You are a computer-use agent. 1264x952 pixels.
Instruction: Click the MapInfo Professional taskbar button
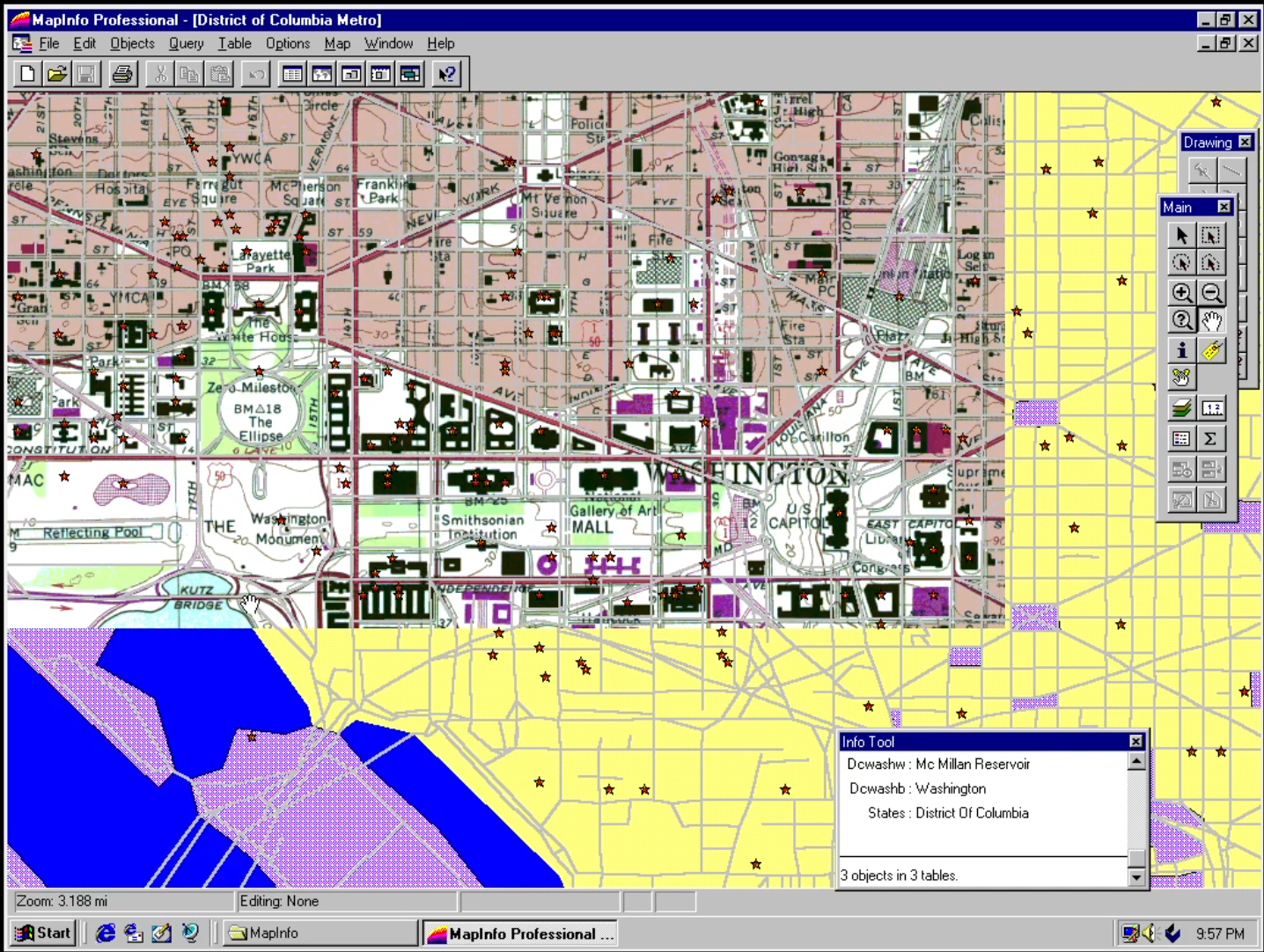click(x=519, y=934)
